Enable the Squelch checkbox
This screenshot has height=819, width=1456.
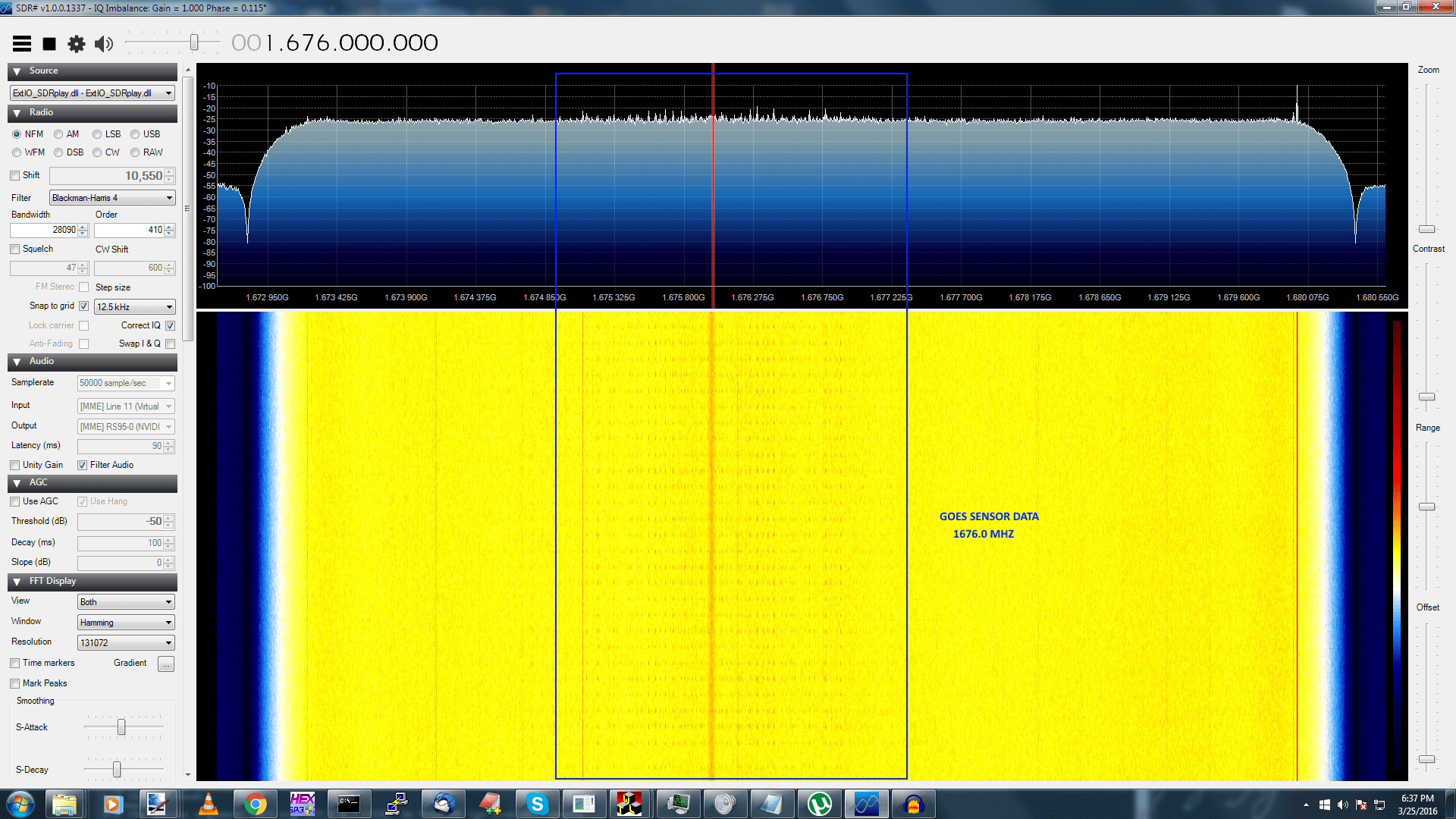click(x=15, y=249)
